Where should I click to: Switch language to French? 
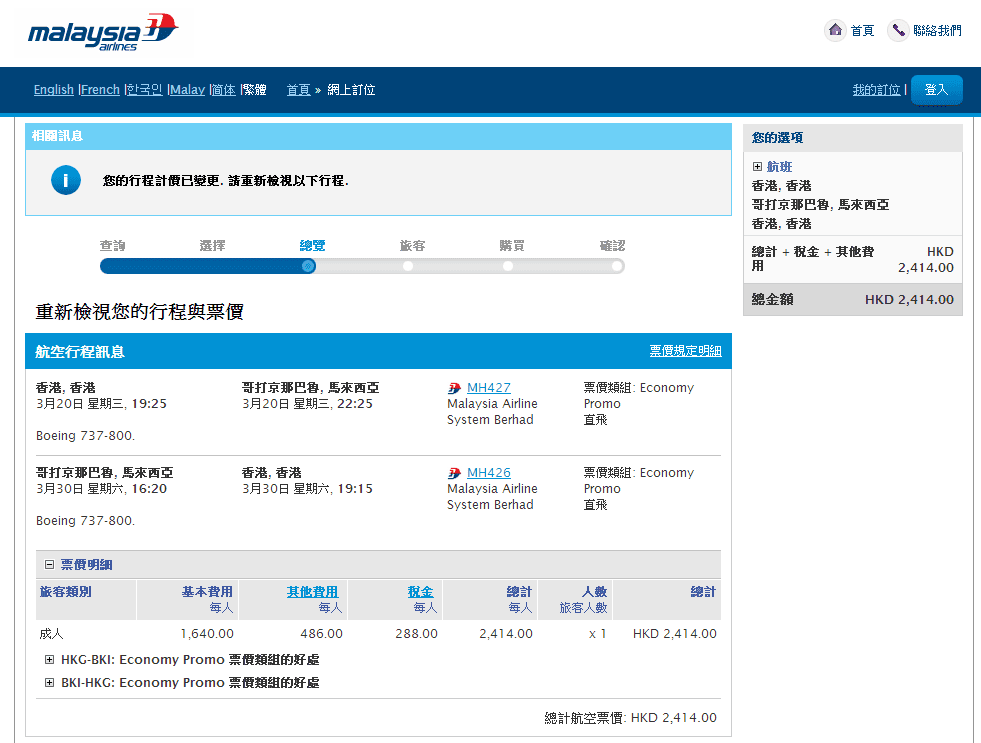coord(101,90)
